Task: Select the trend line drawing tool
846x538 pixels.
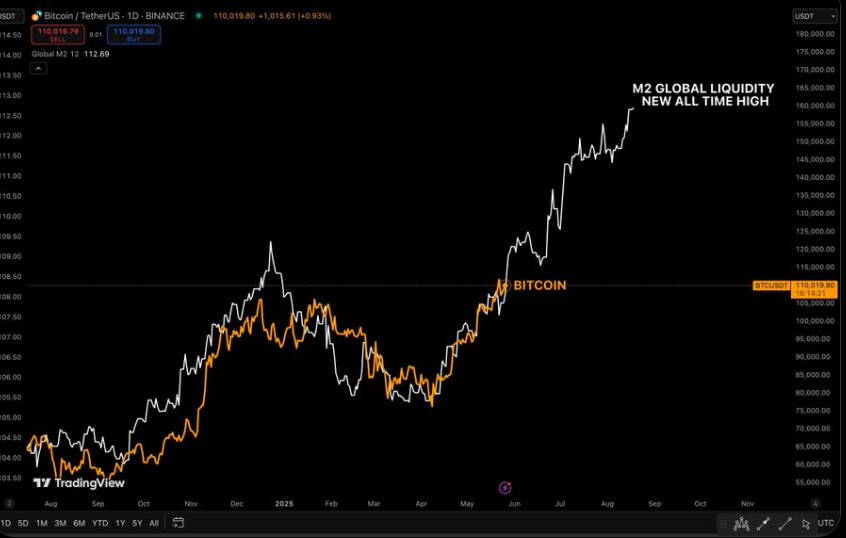Action: point(785,523)
